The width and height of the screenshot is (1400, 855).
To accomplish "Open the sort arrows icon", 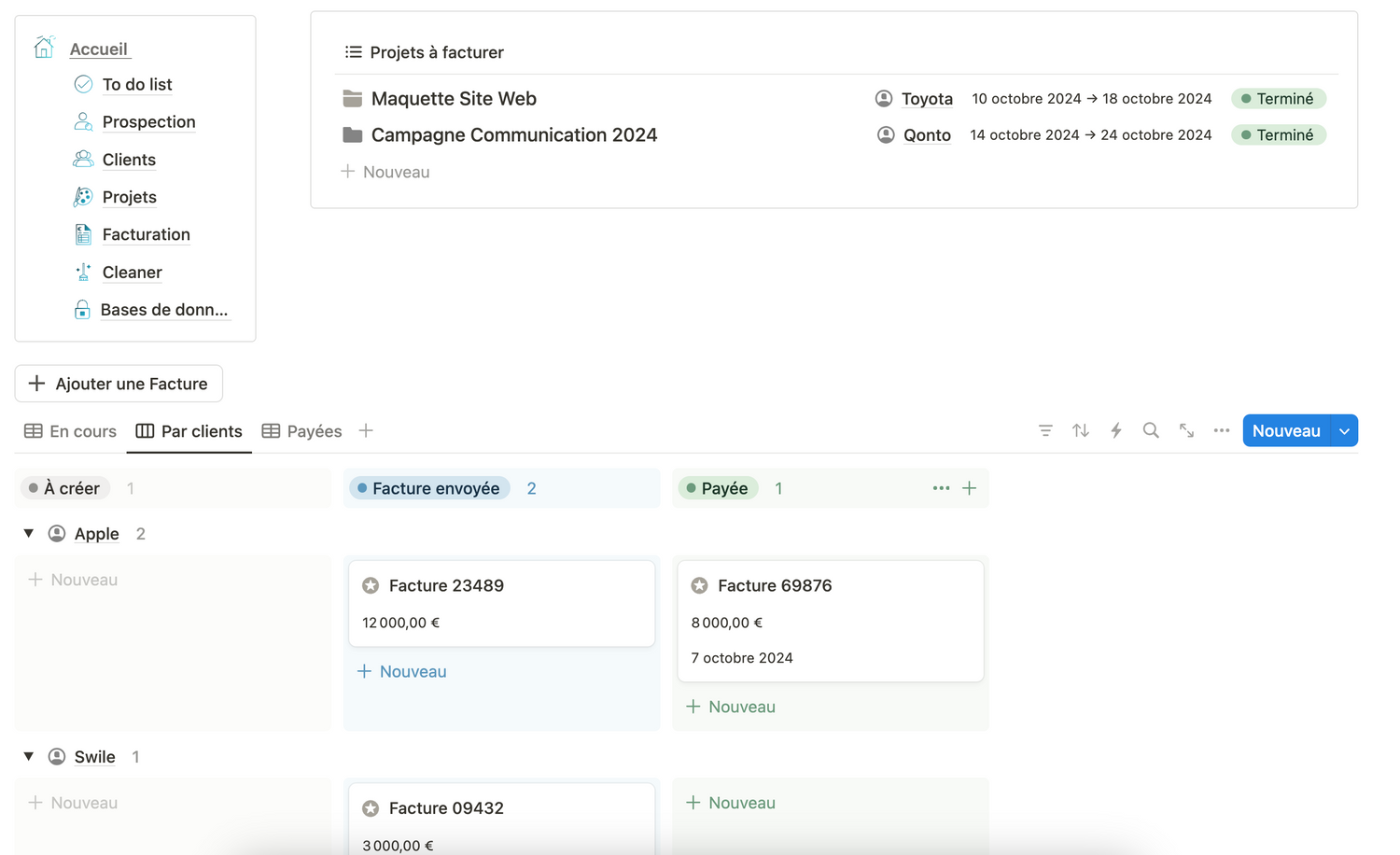I will [x=1080, y=430].
